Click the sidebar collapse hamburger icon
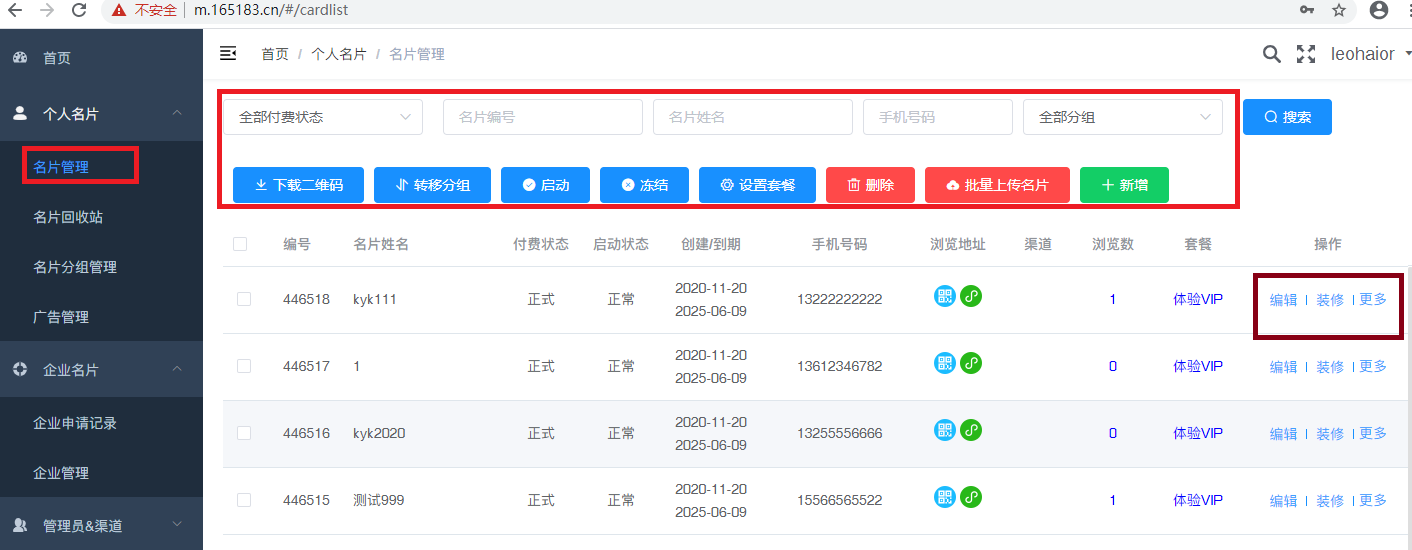Image resolution: width=1412 pixels, height=550 pixels. tap(228, 54)
